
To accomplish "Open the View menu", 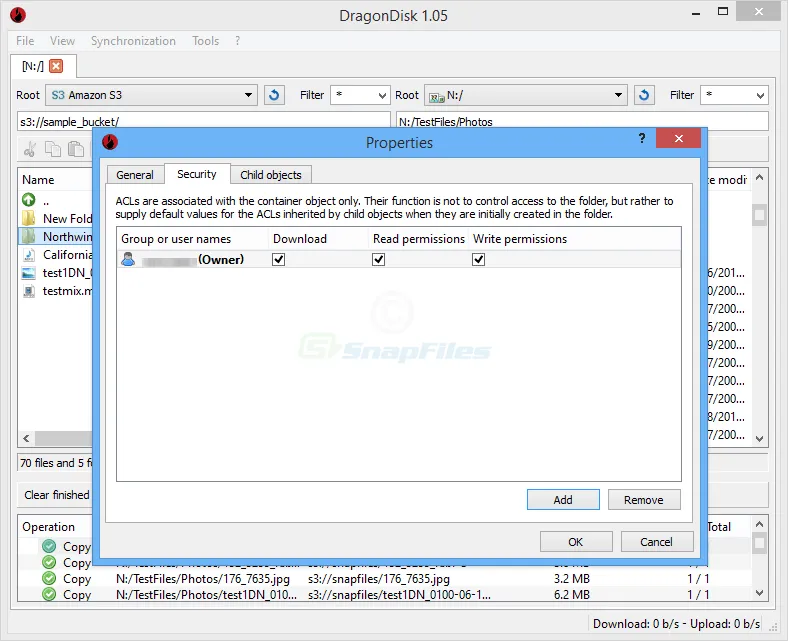I will [62, 41].
